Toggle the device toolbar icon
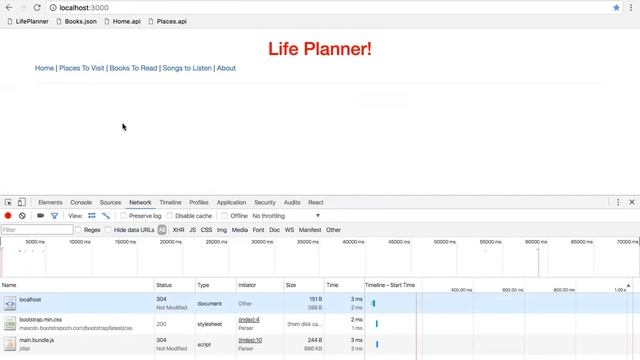Screen dimensions: 640x360 21,202
